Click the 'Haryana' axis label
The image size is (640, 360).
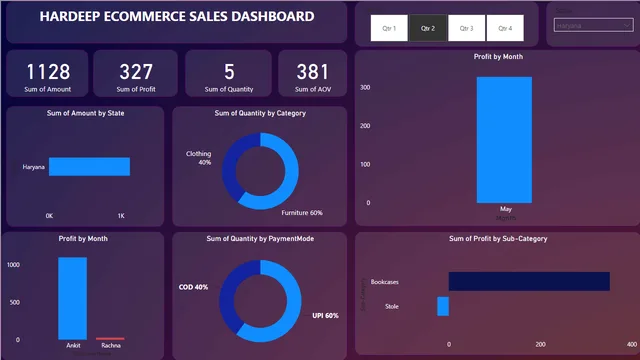click(x=33, y=167)
